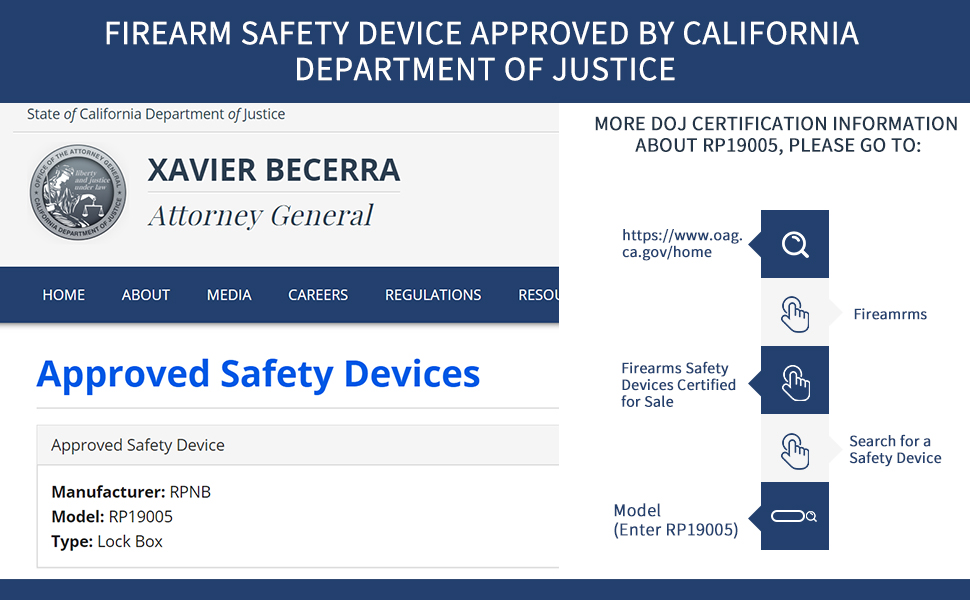Click the hand icon for Firearms Safety Devices Certified
This screenshot has height=600, width=970.
[795, 381]
